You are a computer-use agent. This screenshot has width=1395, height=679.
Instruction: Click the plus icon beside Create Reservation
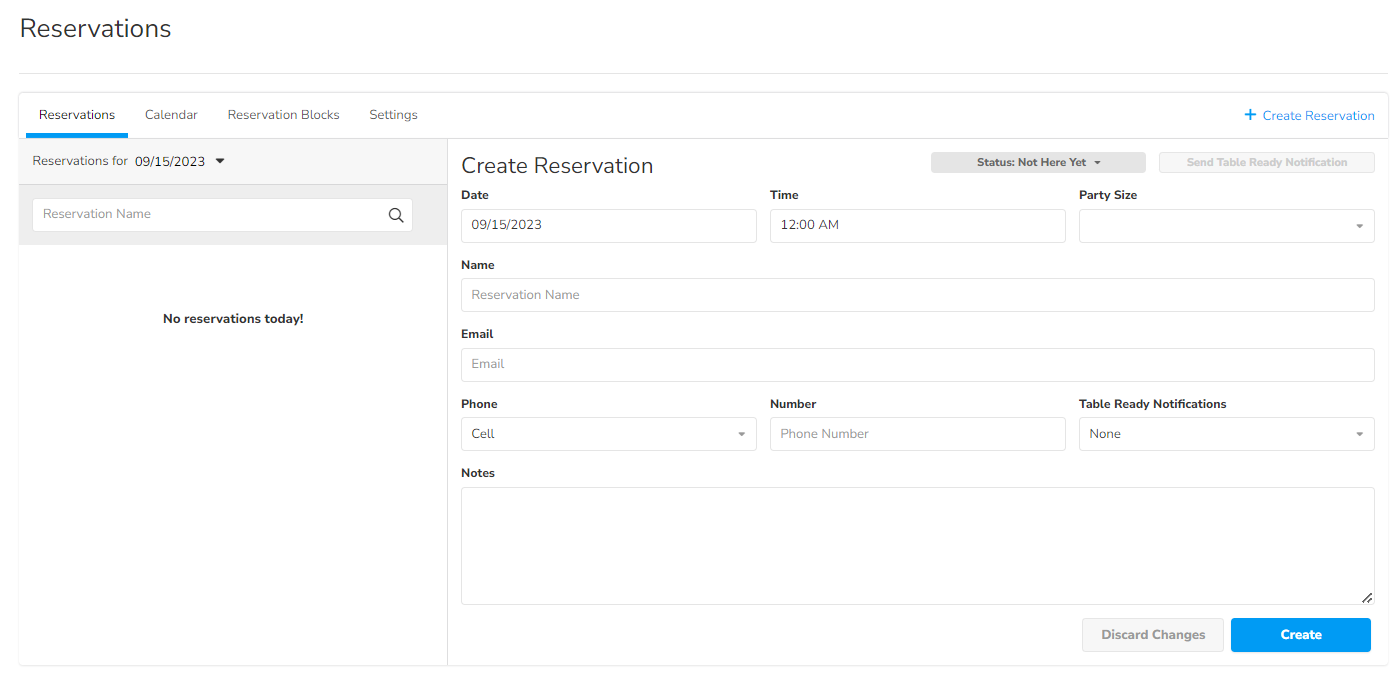pyautogui.click(x=1249, y=115)
